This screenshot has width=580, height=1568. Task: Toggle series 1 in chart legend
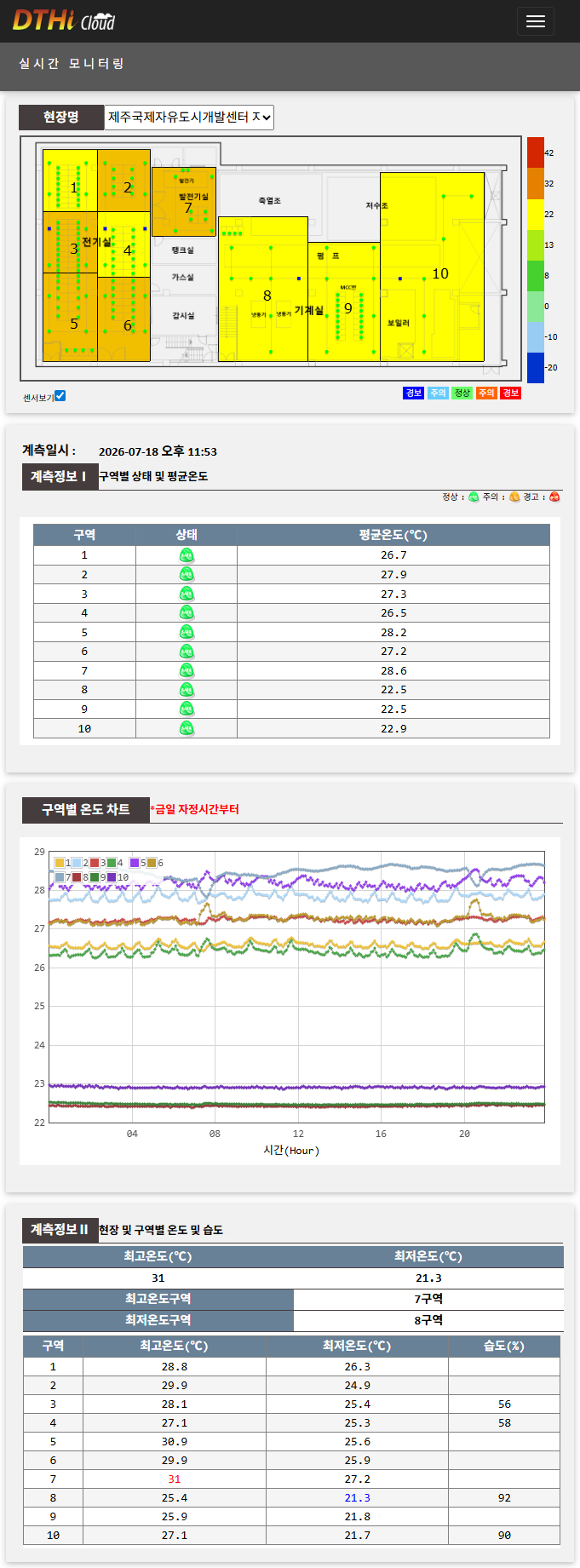63,863
